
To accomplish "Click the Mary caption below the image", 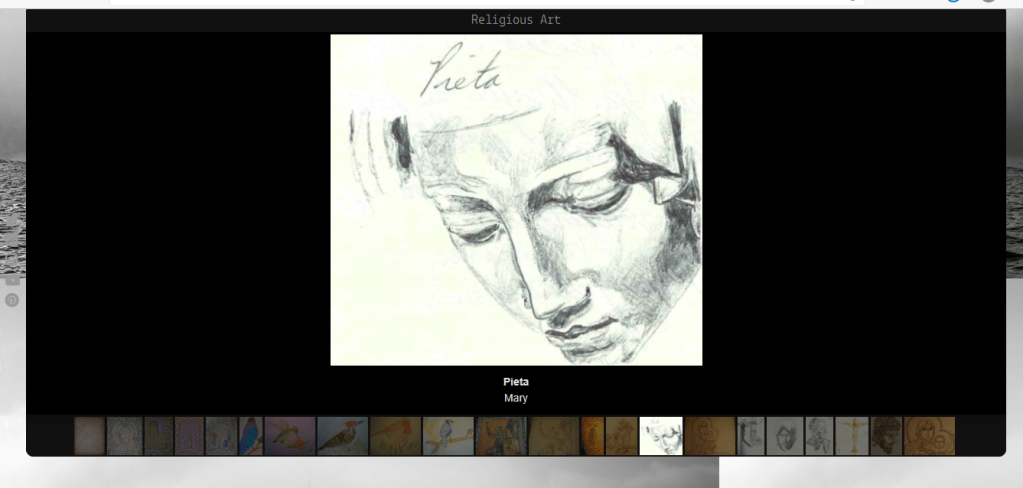I will pos(516,398).
